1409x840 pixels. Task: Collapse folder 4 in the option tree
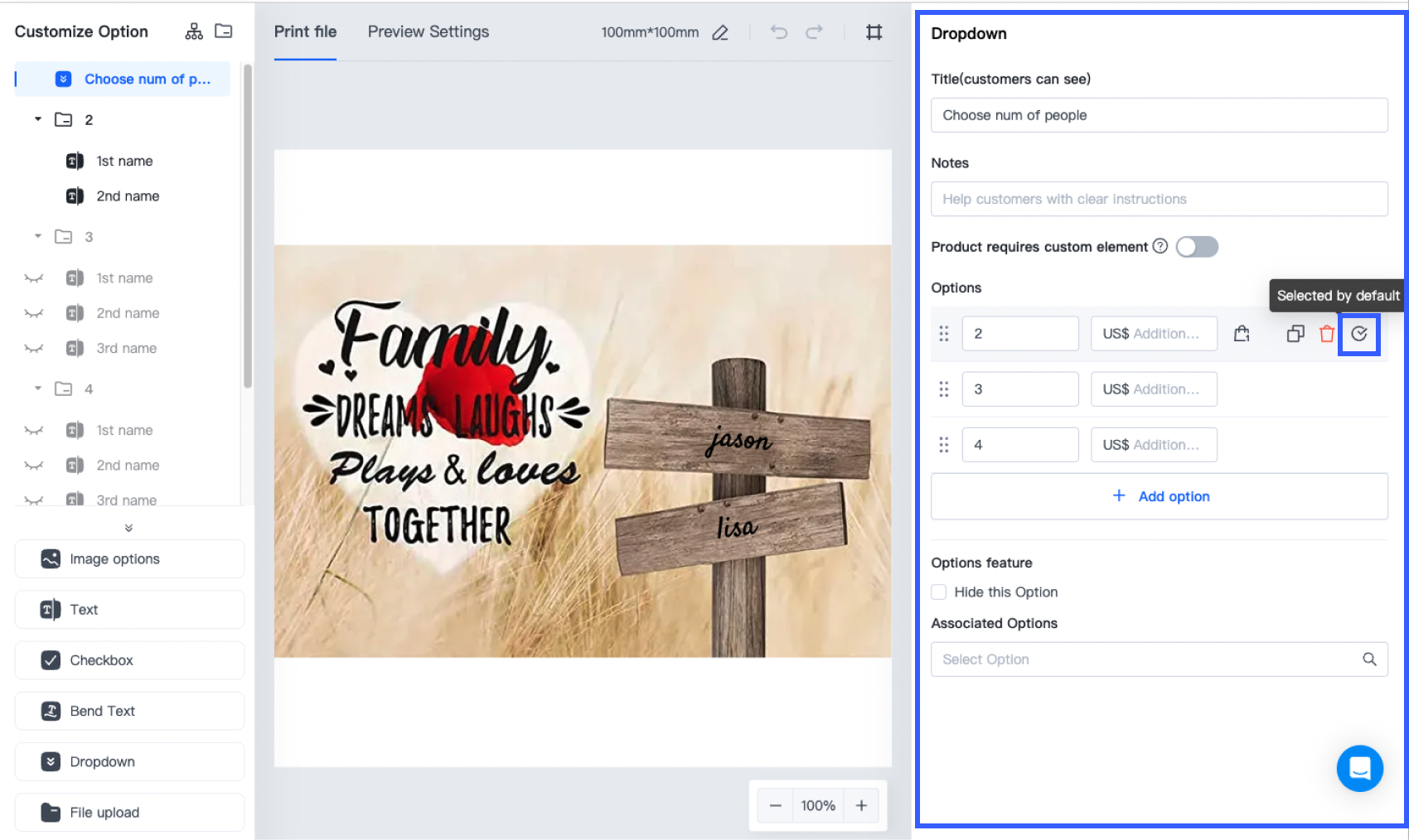coord(38,389)
